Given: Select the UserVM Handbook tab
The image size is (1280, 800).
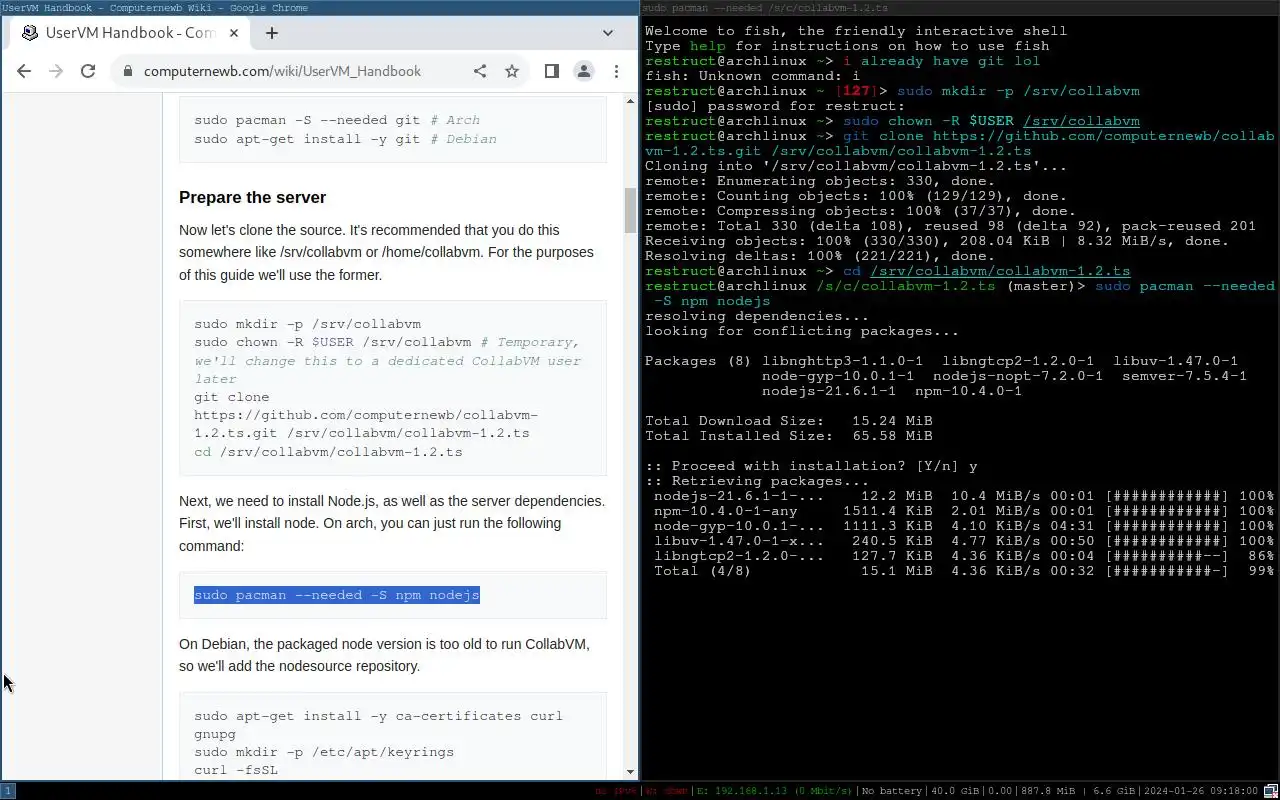Looking at the screenshot, I should [131, 33].
